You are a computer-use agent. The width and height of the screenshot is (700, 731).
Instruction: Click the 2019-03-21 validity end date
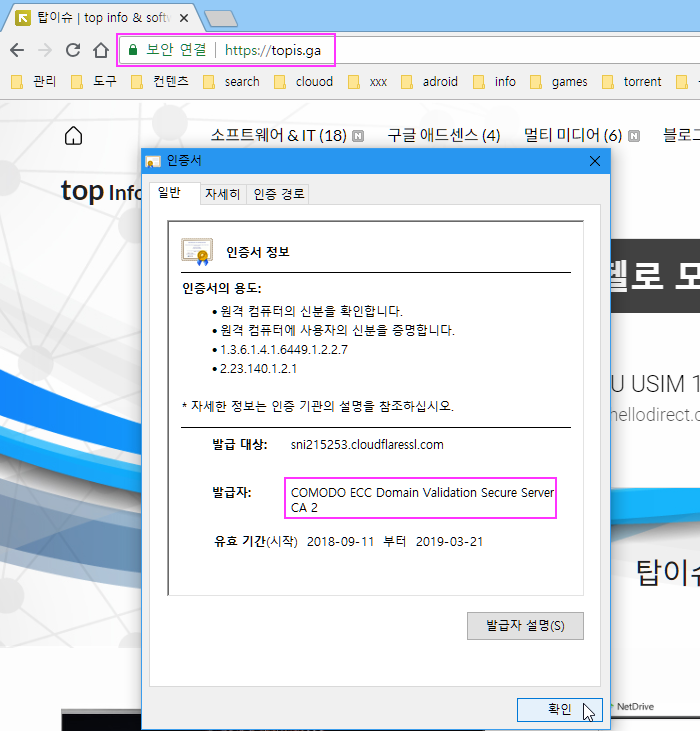pyautogui.click(x=449, y=542)
